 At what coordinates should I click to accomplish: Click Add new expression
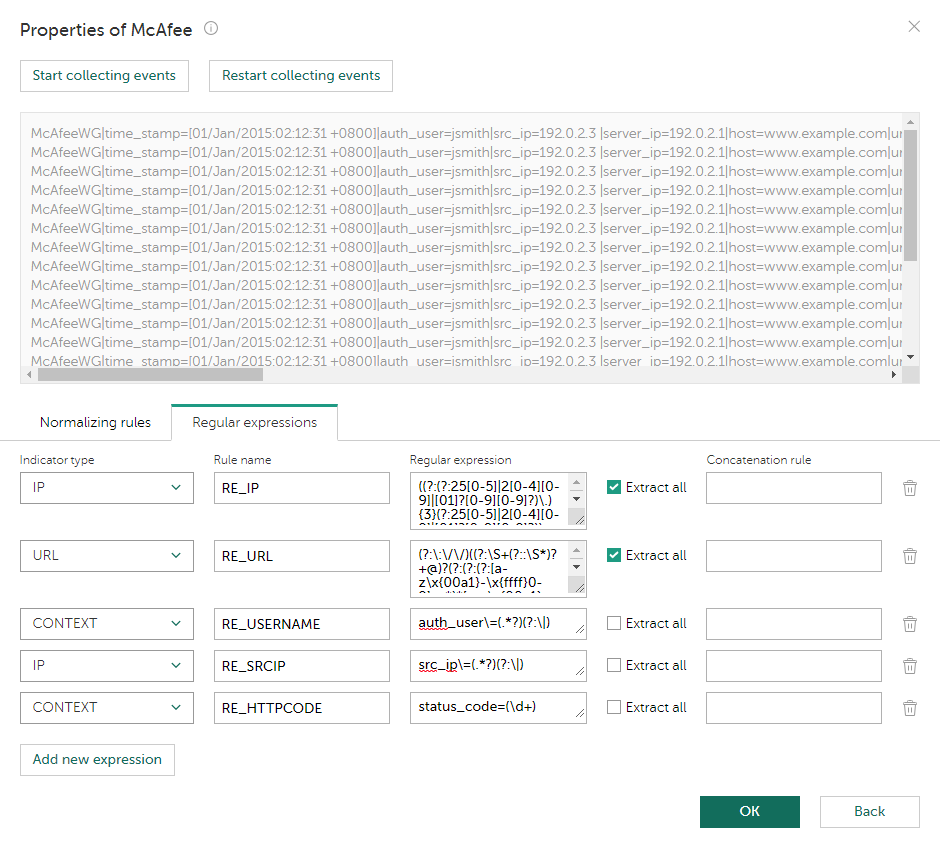97,760
